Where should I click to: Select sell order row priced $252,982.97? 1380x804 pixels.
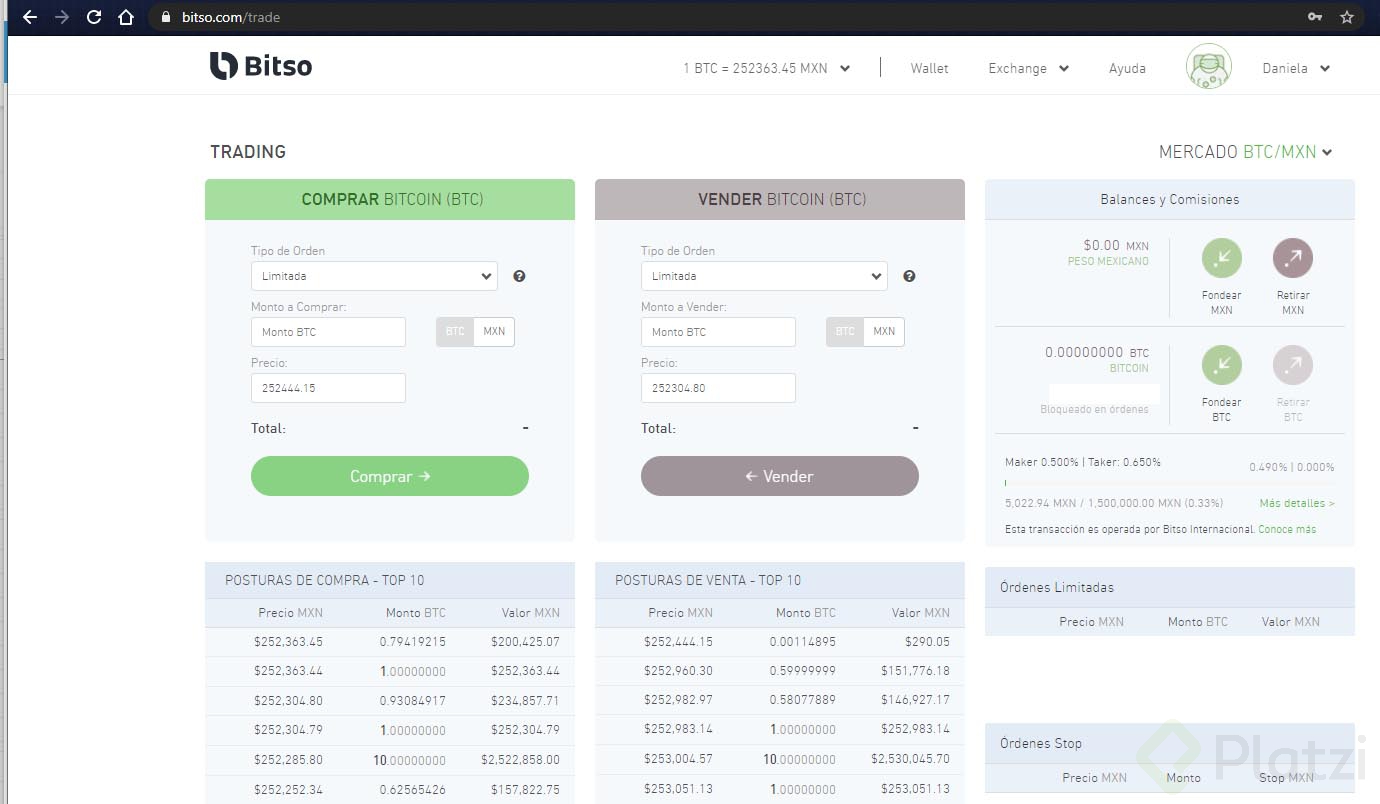pos(780,700)
